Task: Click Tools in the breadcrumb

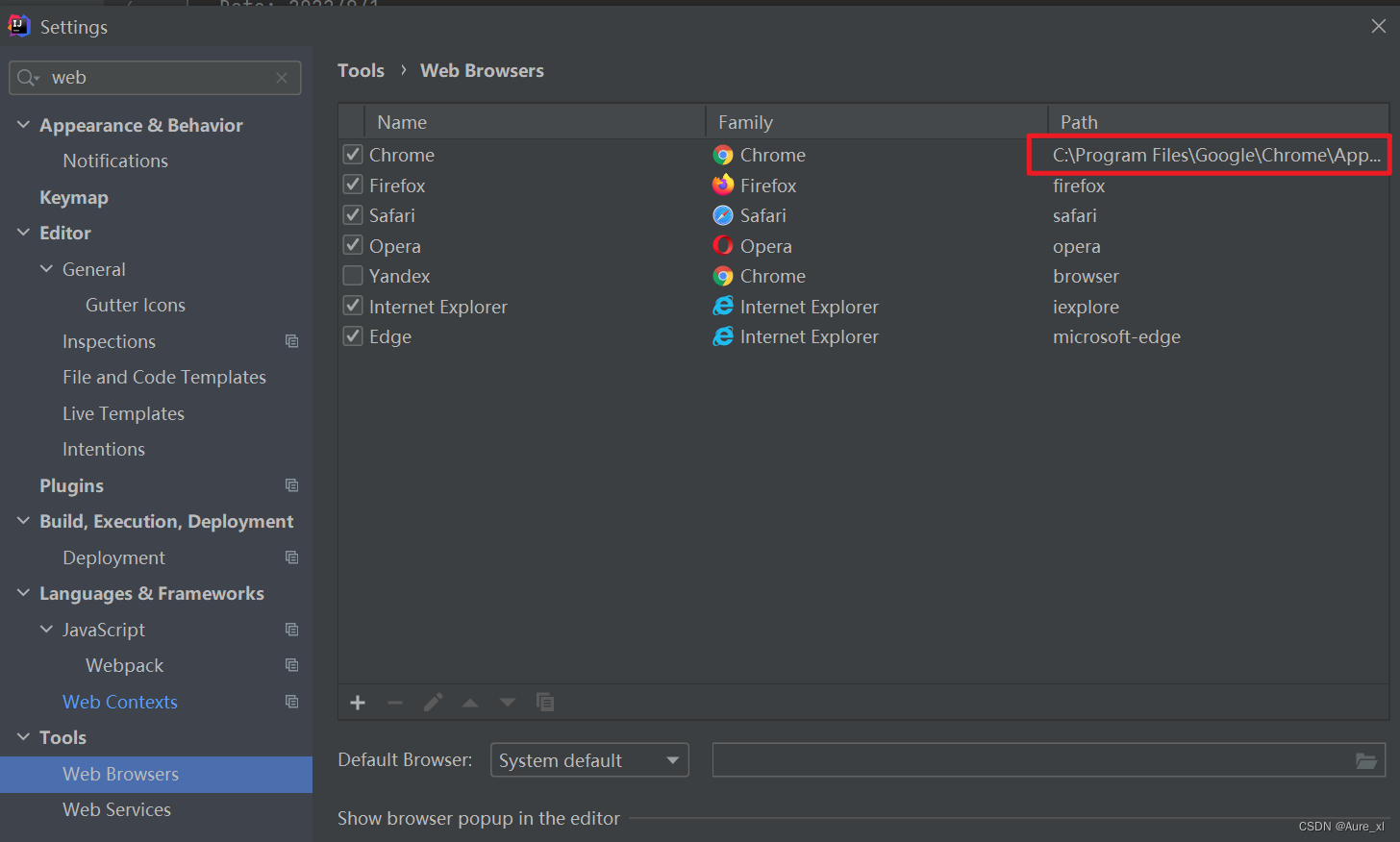Action: (361, 70)
